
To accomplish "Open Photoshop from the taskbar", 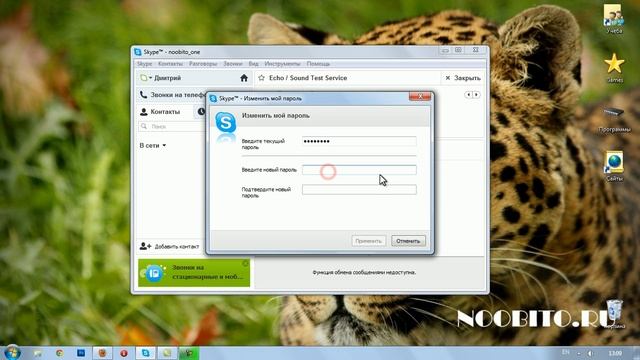I will 81,353.
